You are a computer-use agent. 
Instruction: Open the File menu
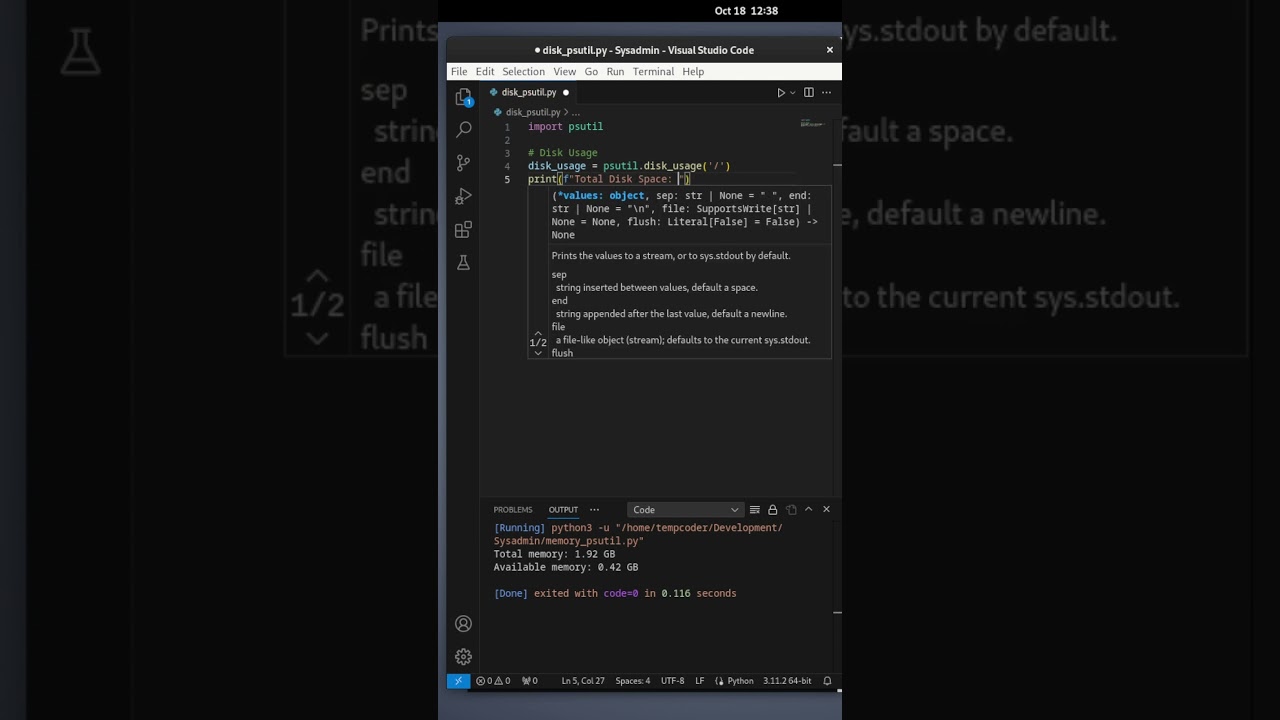click(459, 72)
